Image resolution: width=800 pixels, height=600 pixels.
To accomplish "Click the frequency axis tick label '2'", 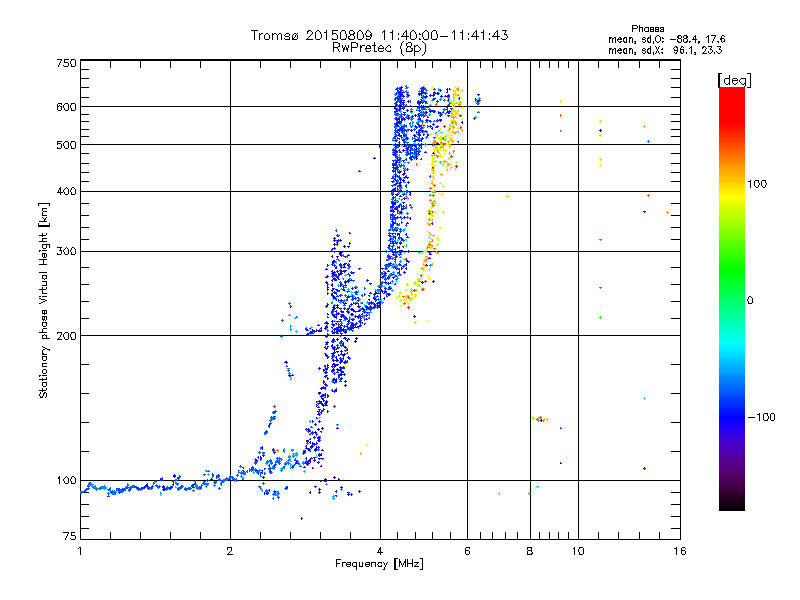I will [x=230, y=551].
